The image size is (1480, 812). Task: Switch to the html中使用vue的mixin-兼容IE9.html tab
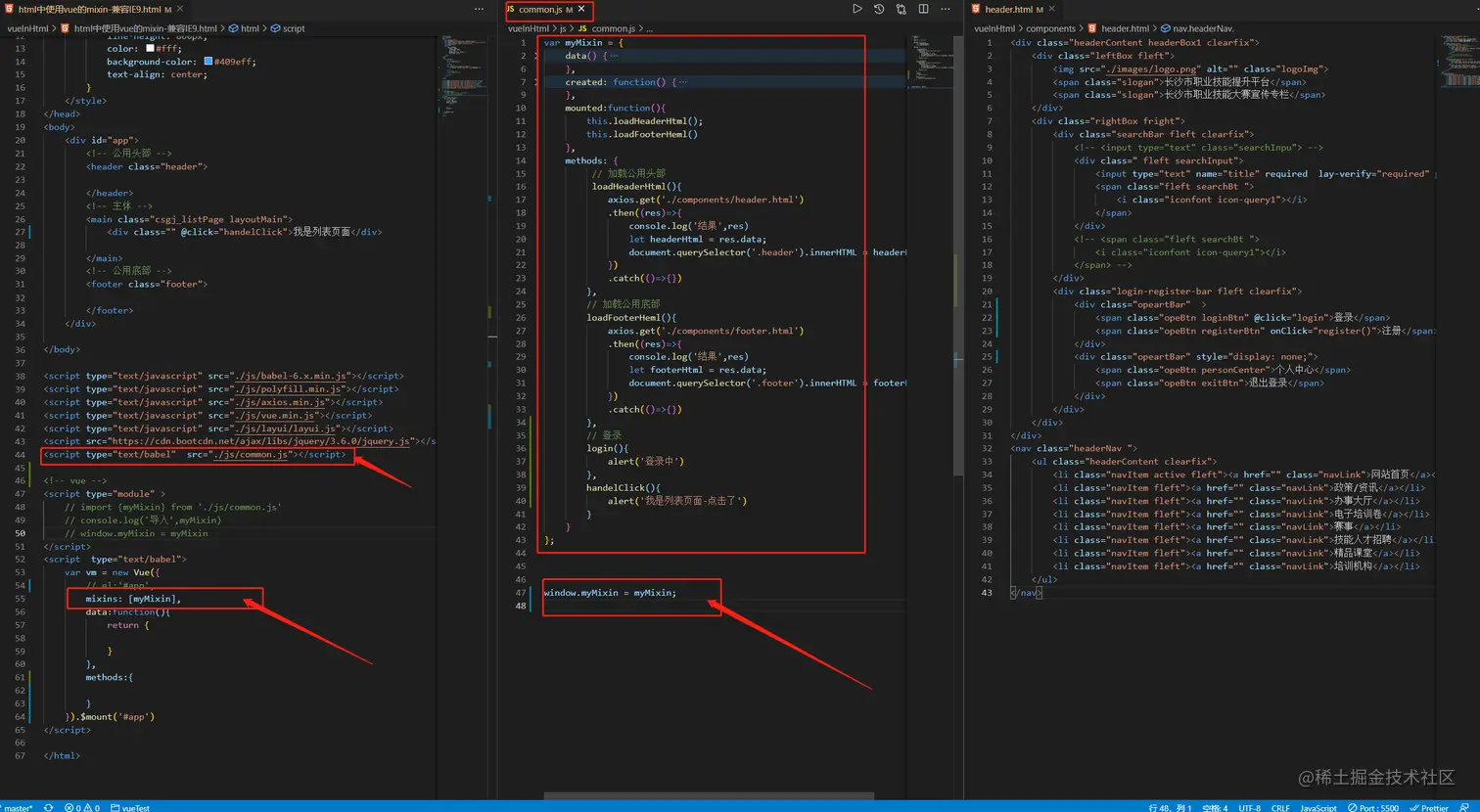click(96, 9)
